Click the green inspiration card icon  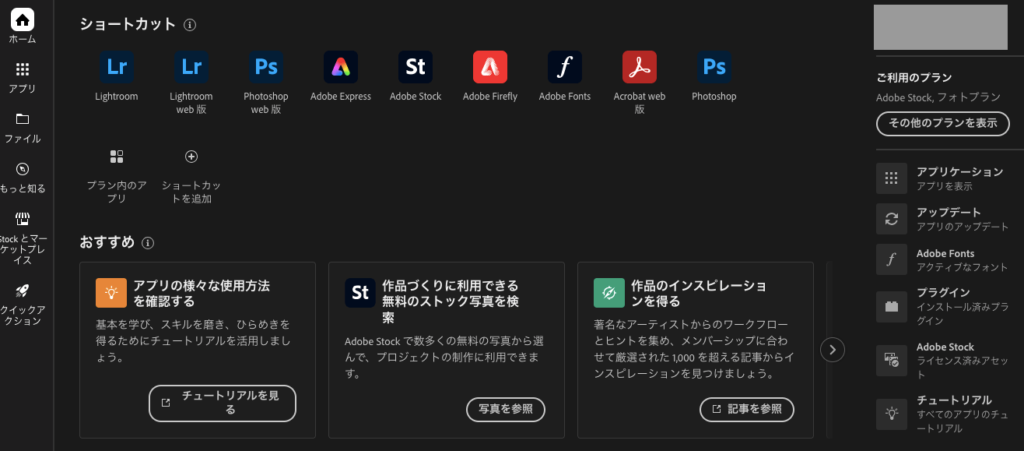[x=609, y=292]
